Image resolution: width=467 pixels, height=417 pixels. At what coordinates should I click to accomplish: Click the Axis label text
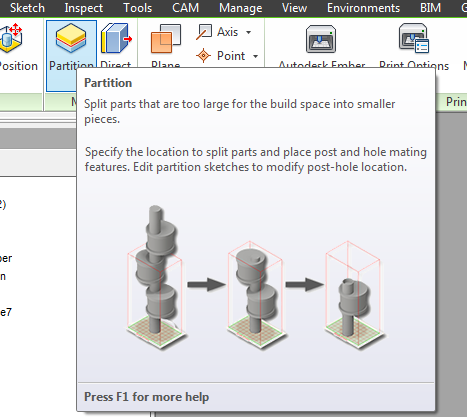(x=228, y=32)
